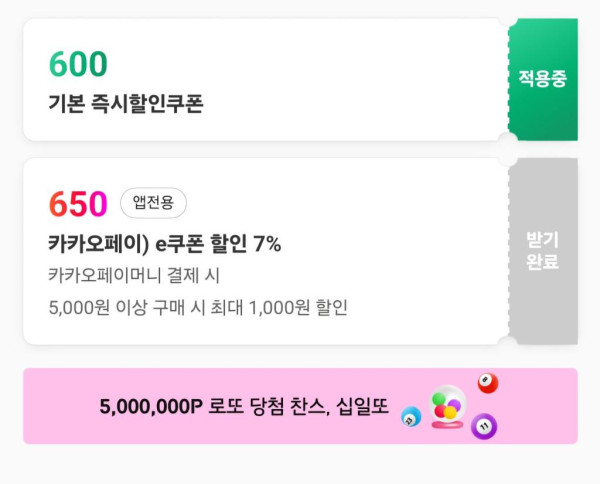
Task: Click the pink base of the lottery machine
Action: pos(447,427)
